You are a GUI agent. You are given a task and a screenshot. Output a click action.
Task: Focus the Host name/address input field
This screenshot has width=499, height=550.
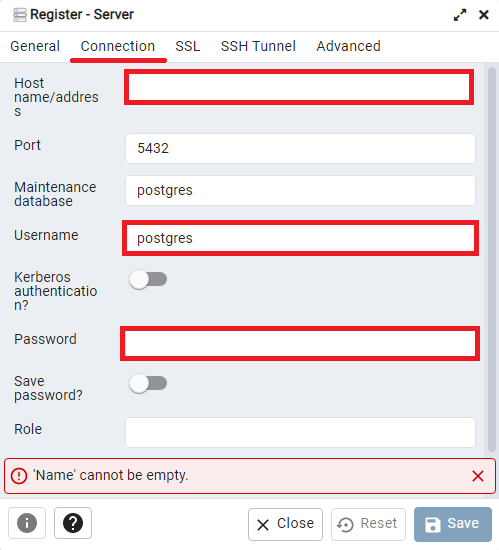click(299, 87)
